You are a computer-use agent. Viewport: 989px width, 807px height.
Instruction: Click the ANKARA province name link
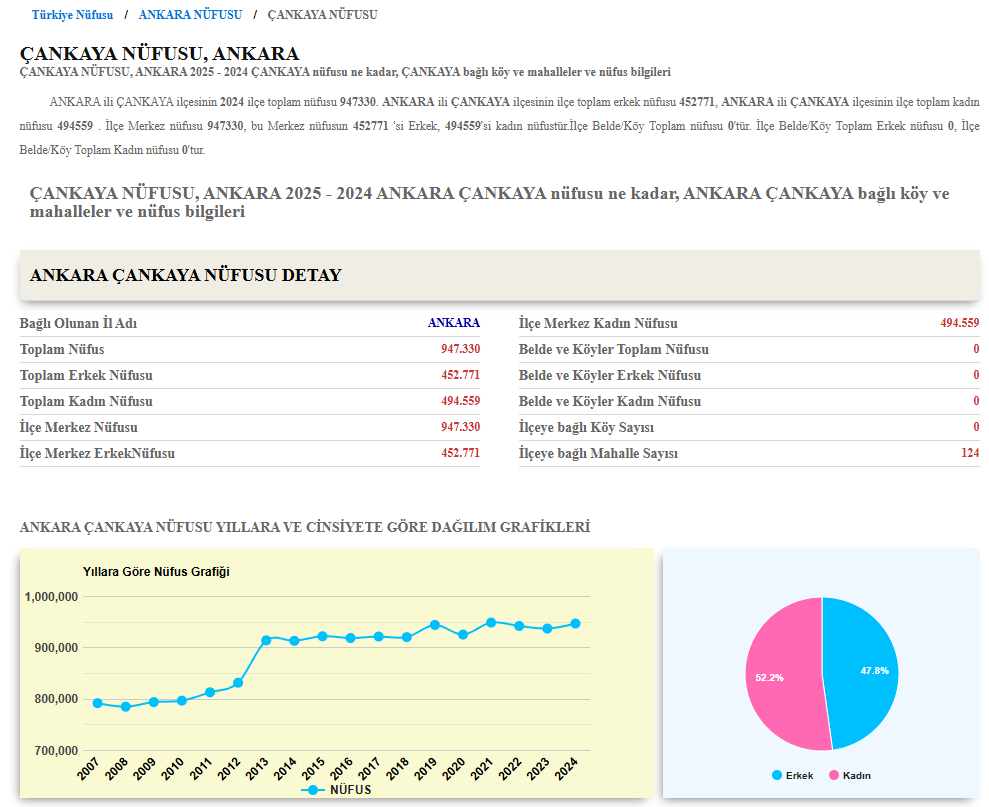pyautogui.click(x=453, y=323)
